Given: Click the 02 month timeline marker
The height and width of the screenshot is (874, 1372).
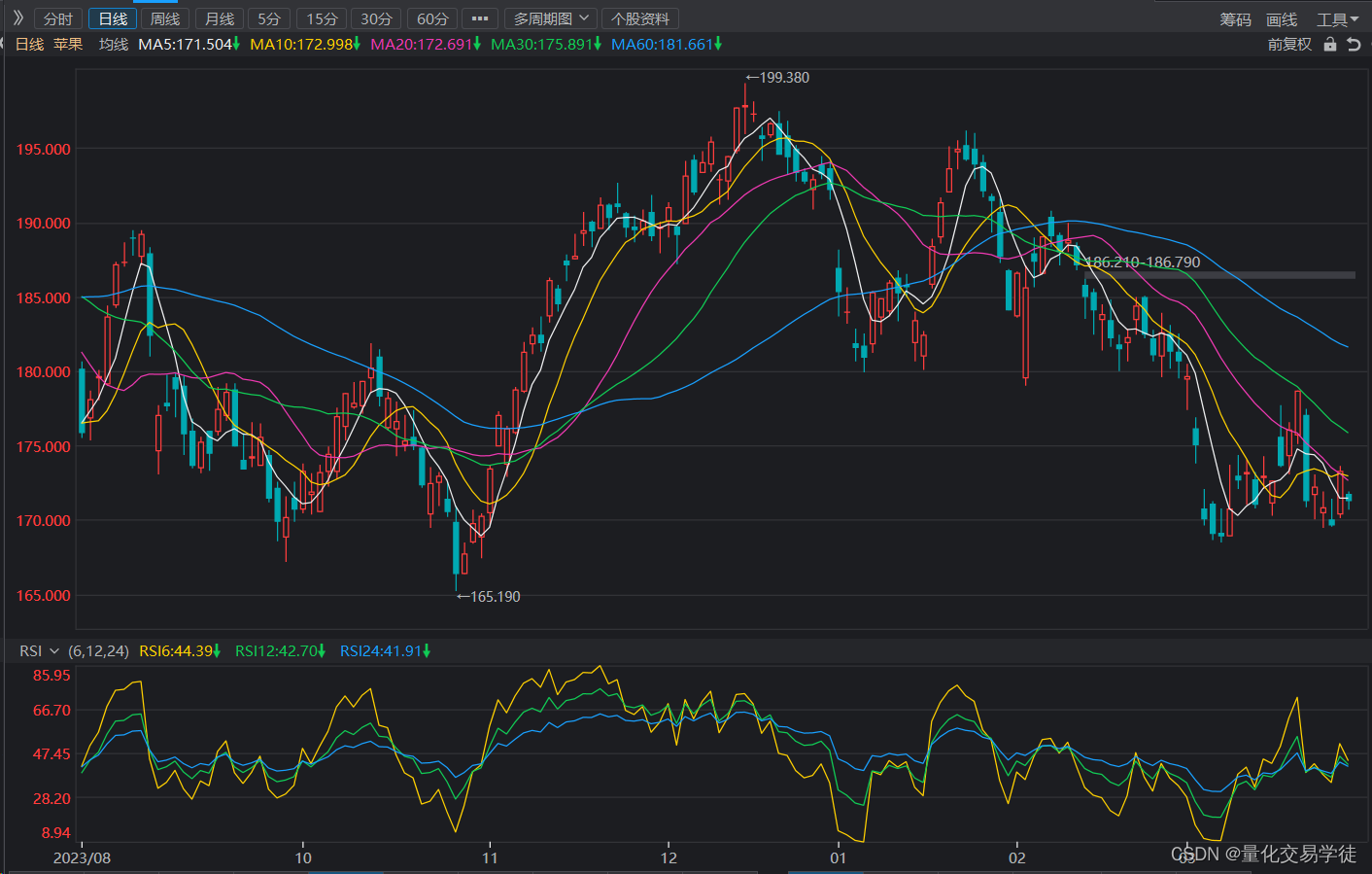Looking at the screenshot, I should (1016, 857).
